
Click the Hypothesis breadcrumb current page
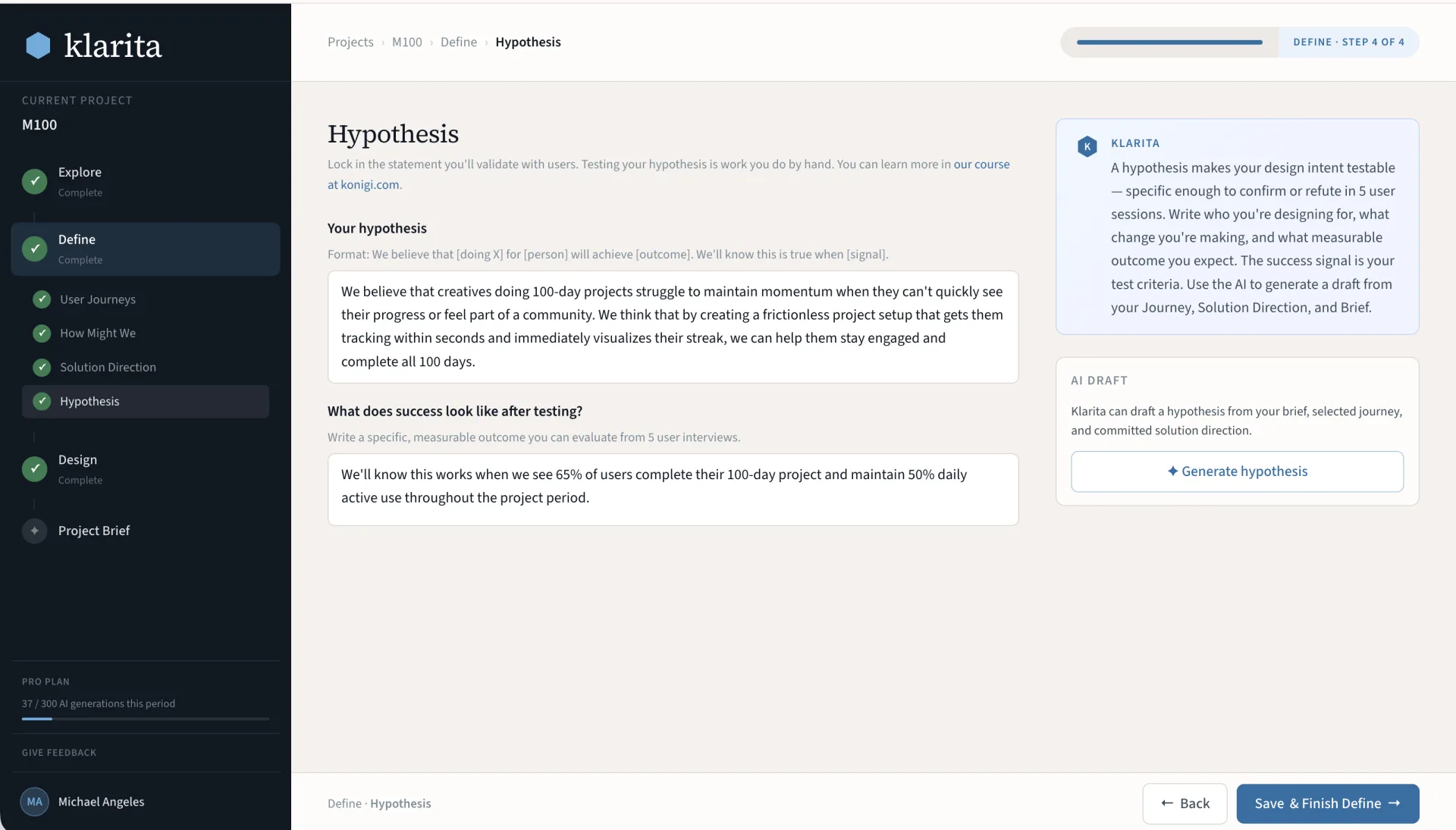coord(528,42)
